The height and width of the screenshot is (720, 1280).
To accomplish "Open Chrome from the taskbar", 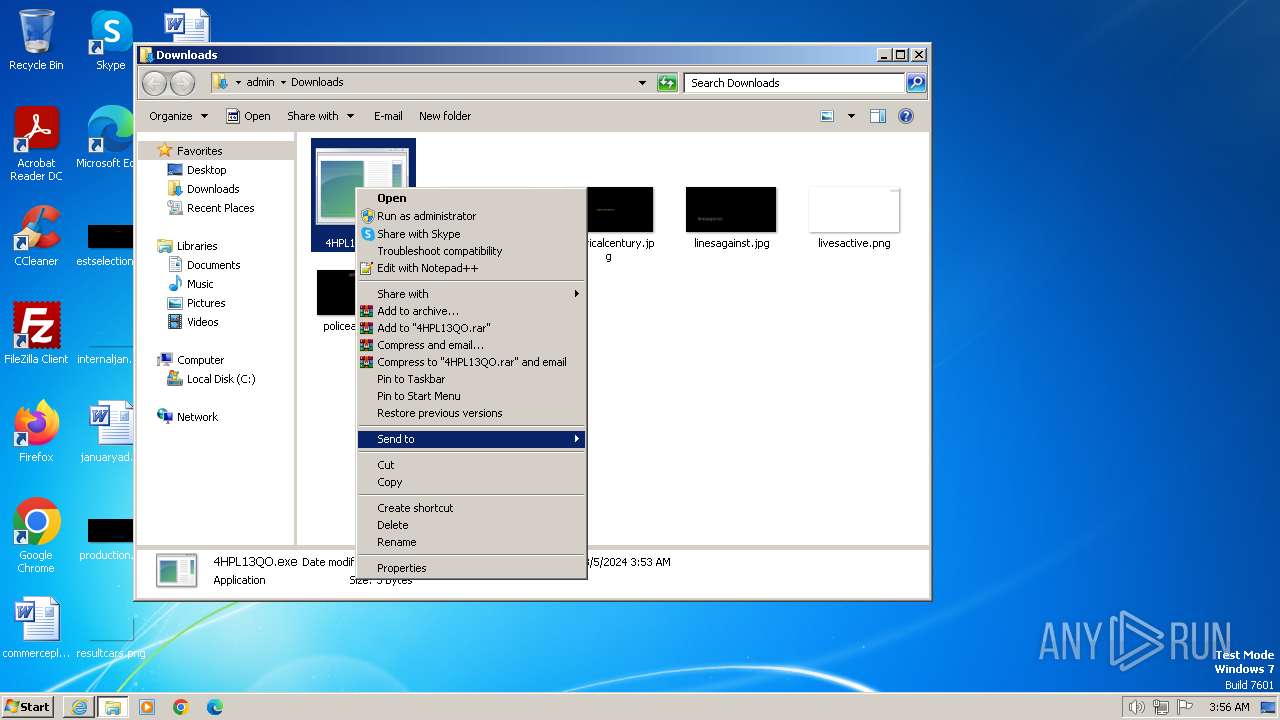I will (x=180, y=707).
